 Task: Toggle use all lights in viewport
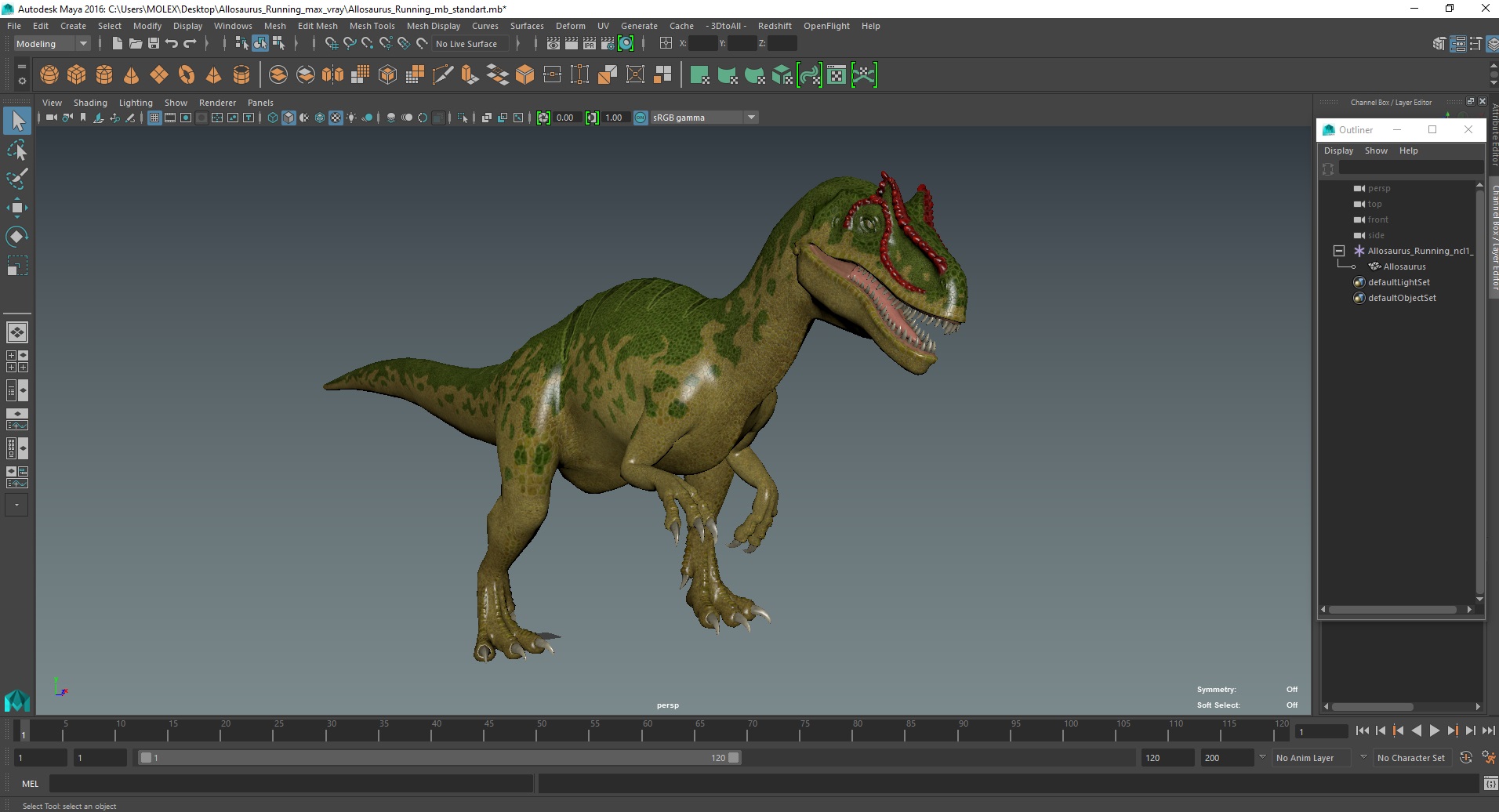(351, 118)
